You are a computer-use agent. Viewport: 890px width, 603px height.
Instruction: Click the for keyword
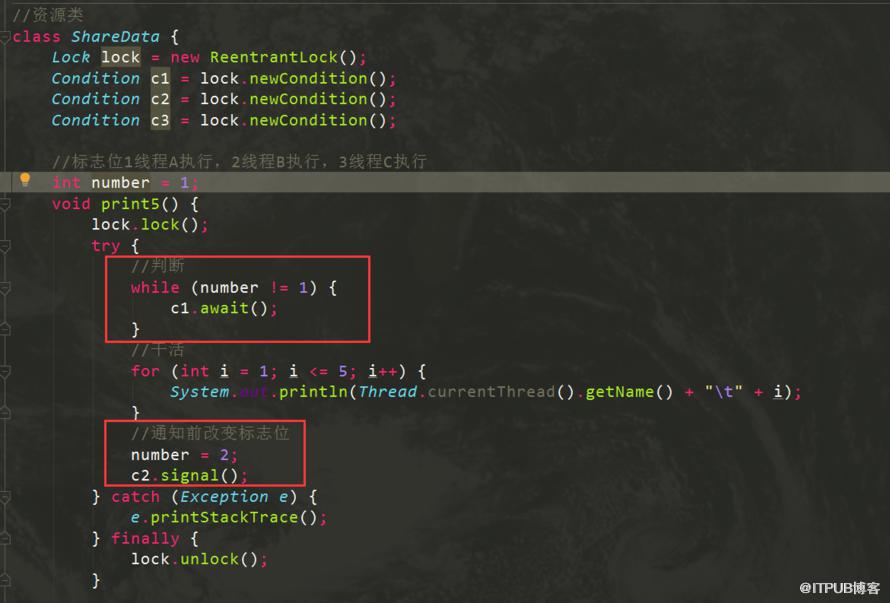pos(145,371)
